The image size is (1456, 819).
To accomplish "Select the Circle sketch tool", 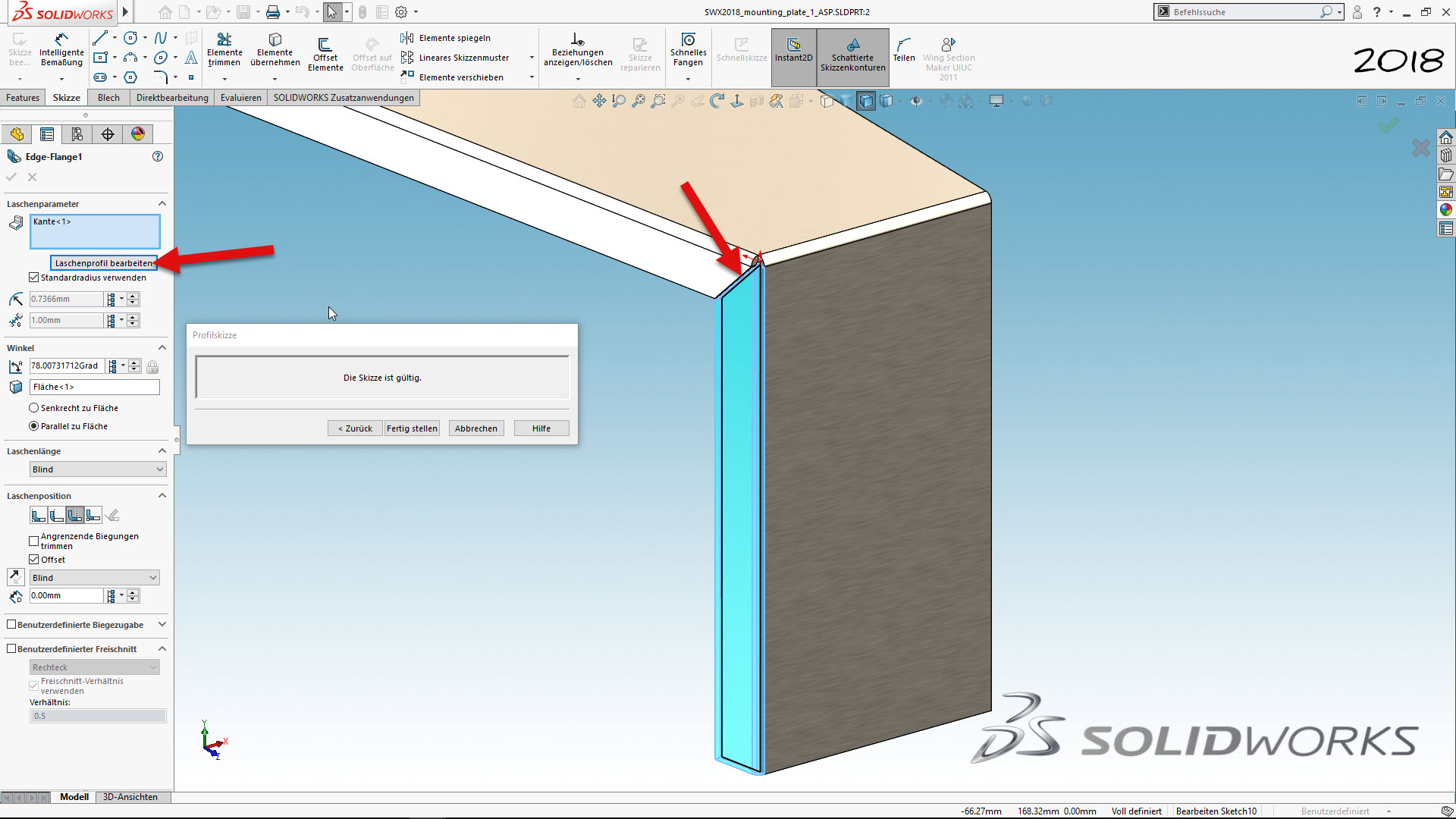I will point(130,38).
